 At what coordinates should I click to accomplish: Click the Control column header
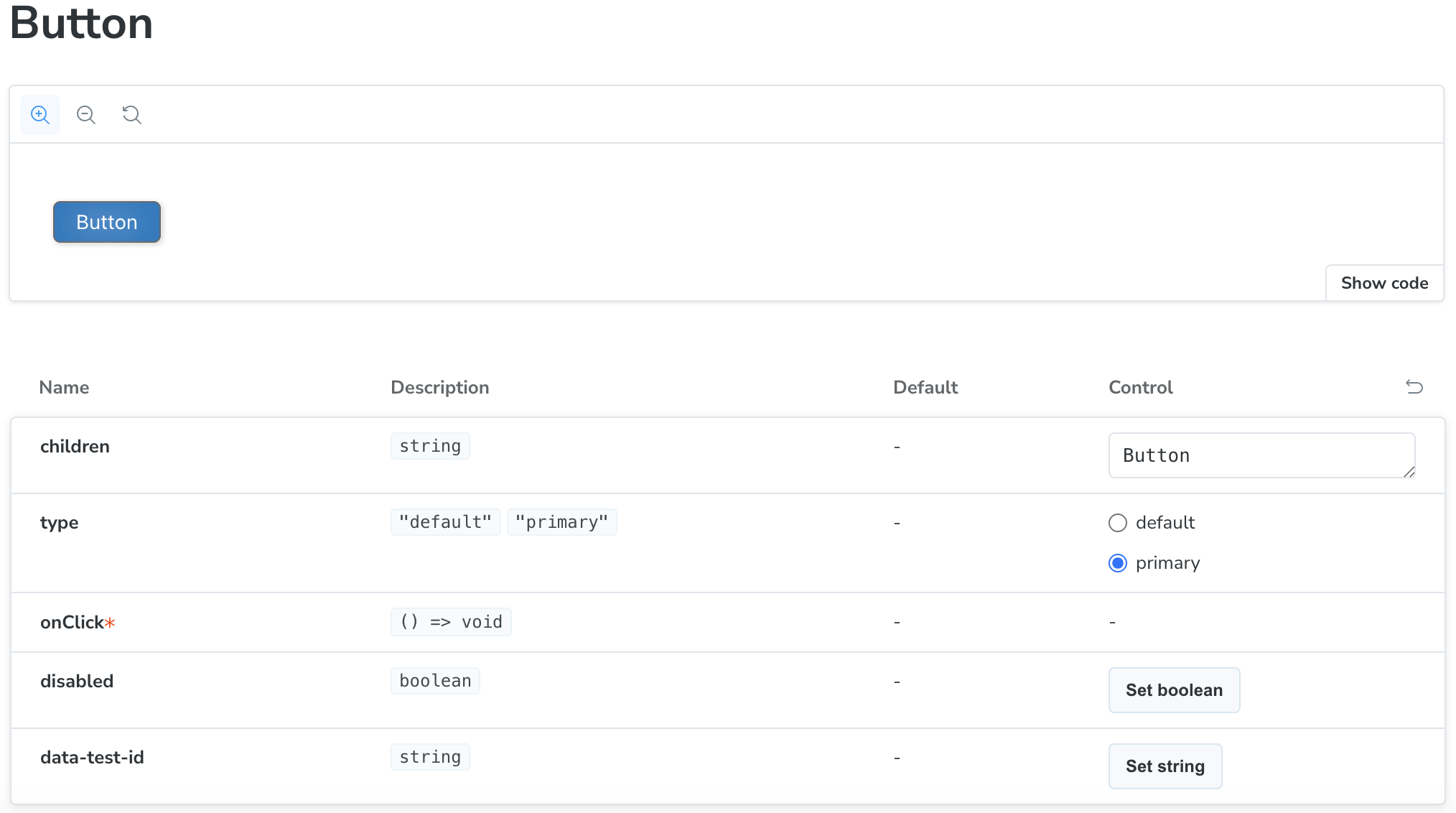click(x=1140, y=387)
